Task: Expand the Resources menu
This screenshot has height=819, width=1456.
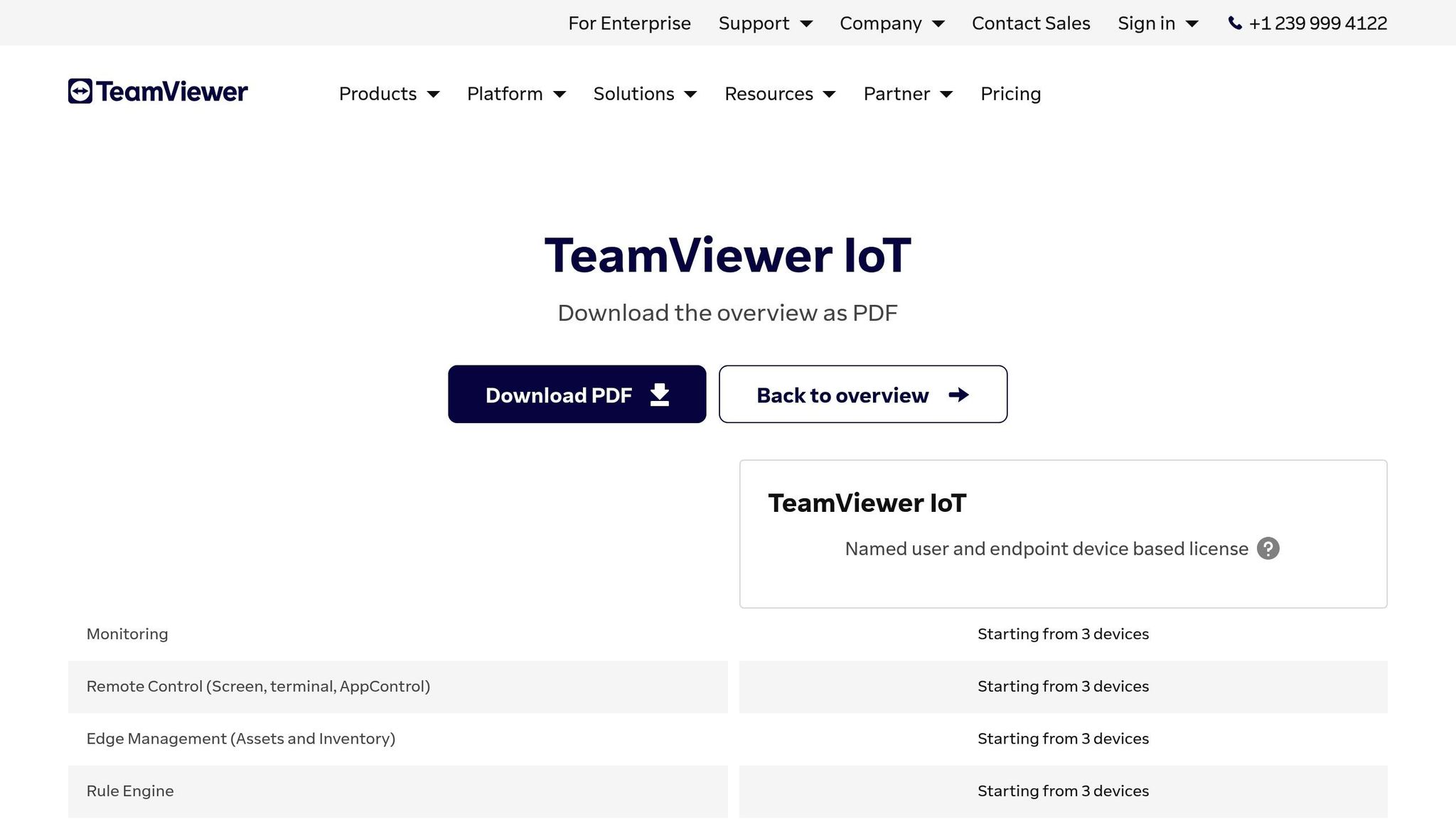Action: point(780,94)
